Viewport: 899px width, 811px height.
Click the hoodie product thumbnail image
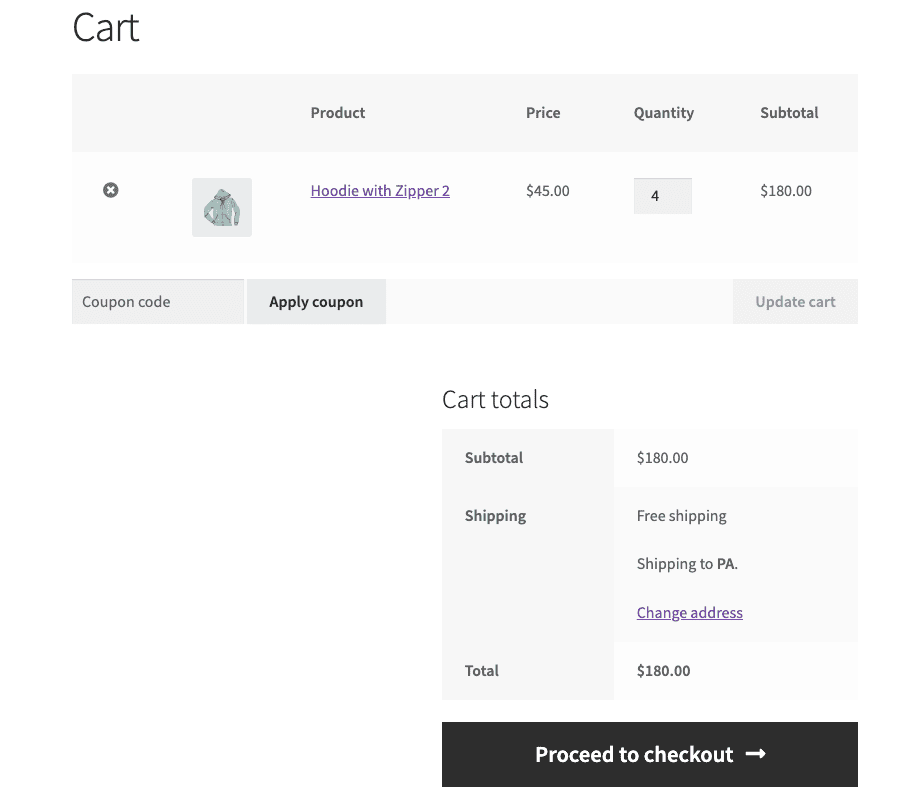(x=221, y=207)
